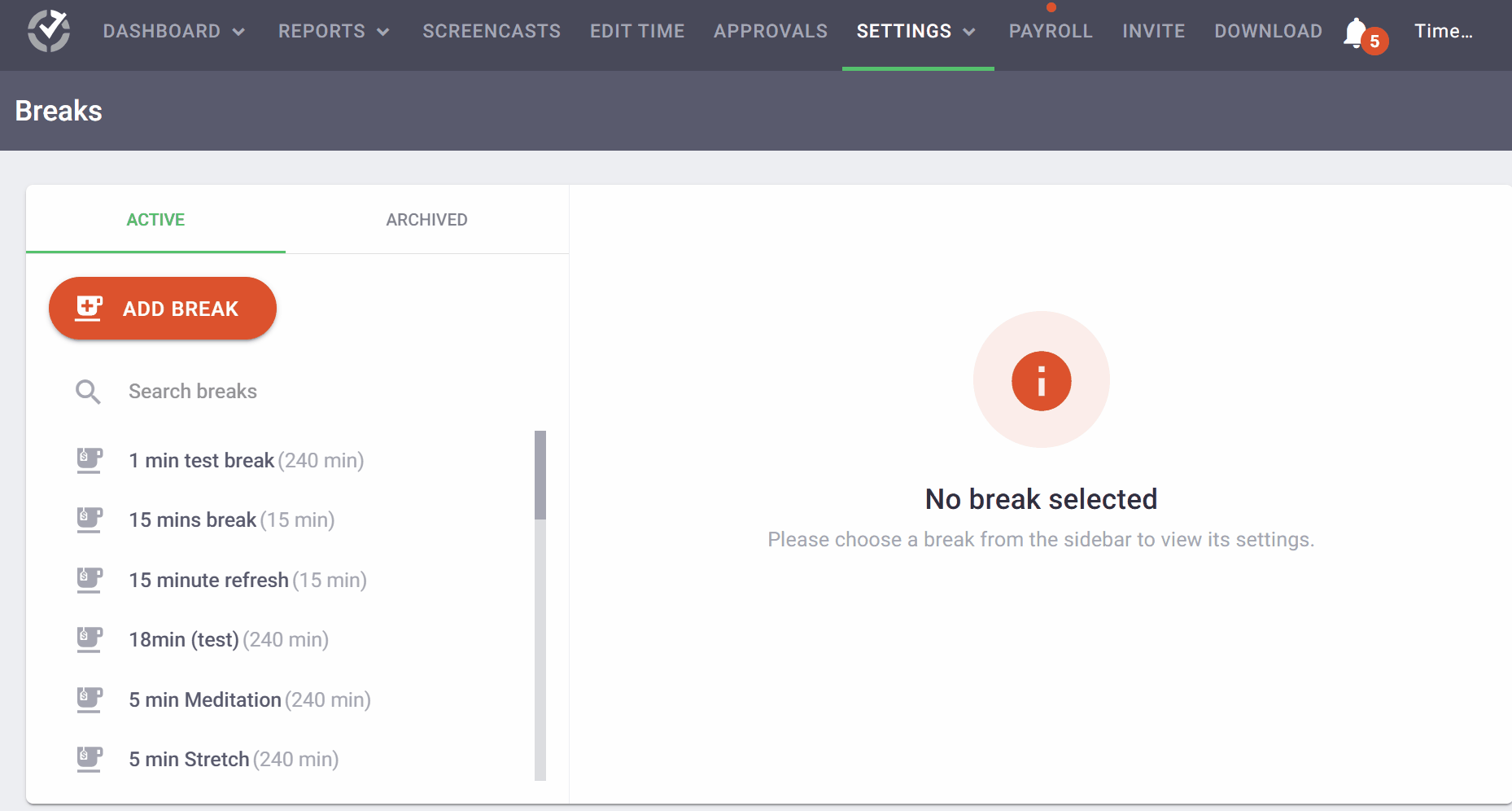The width and height of the screenshot is (1512, 811).
Task: Open the notifications bell icon
Action: [1355, 33]
